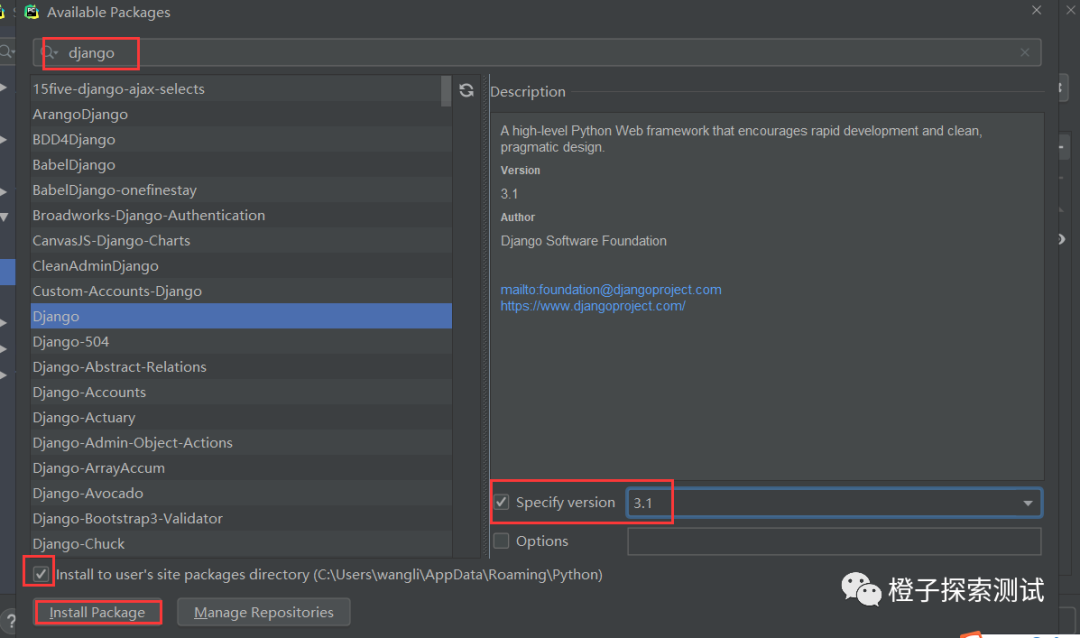Select 15five-django-ajax-selects package
Viewport: 1080px width, 638px height.
coord(241,89)
